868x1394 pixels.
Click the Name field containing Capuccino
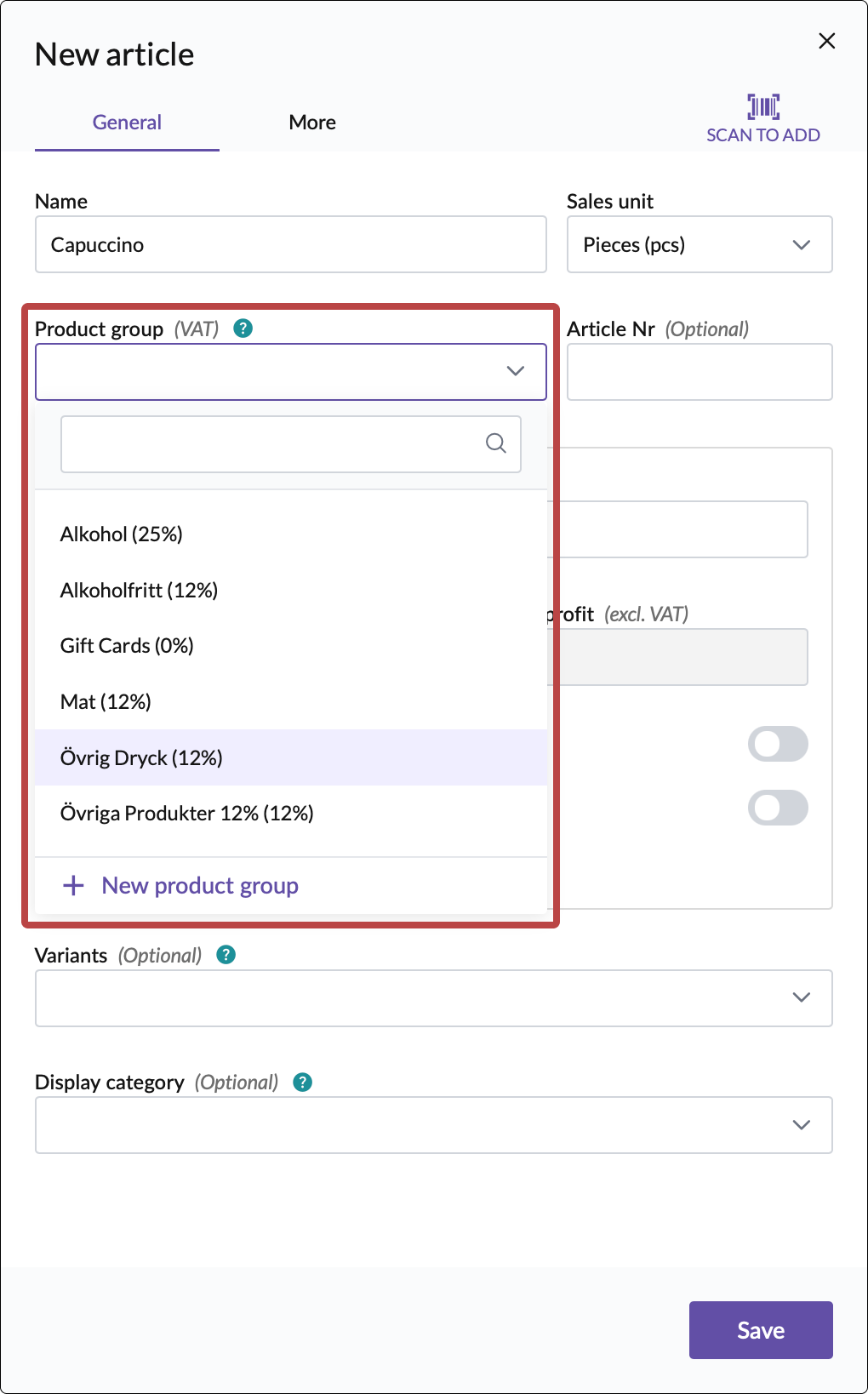pos(290,245)
